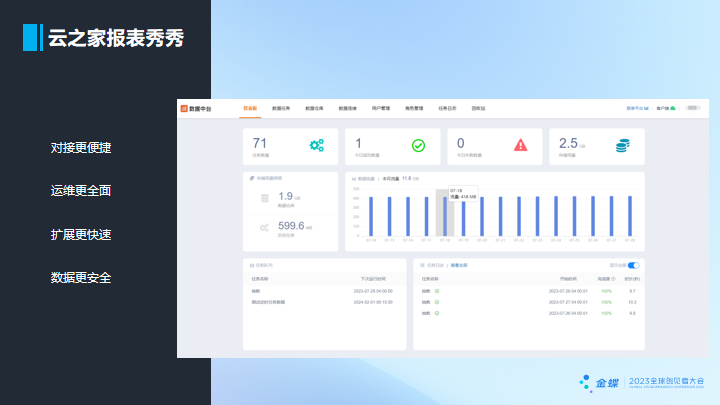720x405 pixels.
Task: Click first task row green status icon
Action: point(438,290)
